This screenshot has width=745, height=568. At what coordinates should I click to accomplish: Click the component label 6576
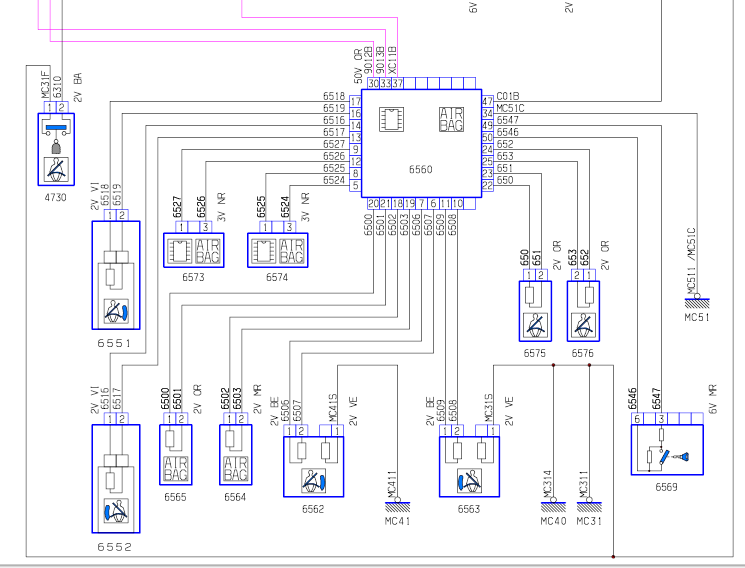point(583,353)
